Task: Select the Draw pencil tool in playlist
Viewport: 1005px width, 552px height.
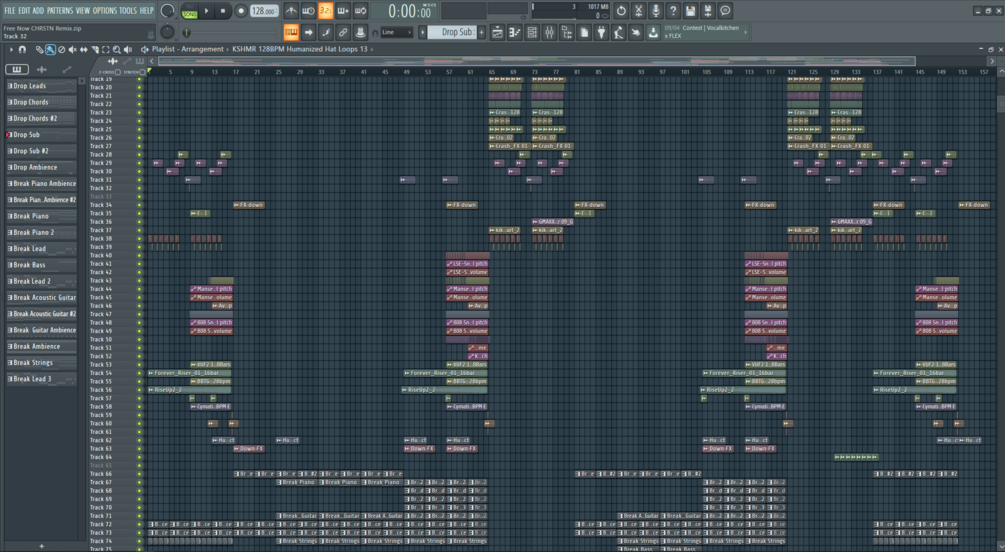Action: [x=39, y=49]
